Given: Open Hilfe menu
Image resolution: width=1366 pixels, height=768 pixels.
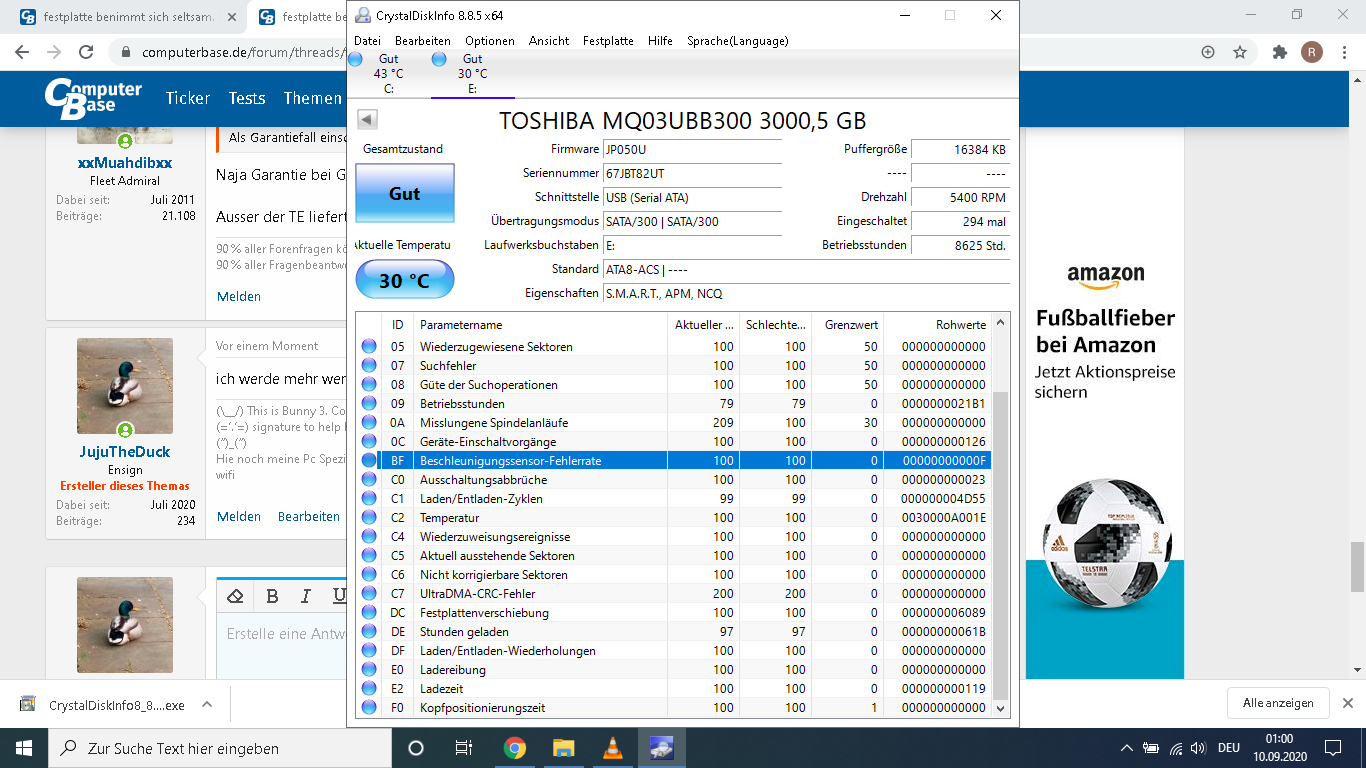Looking at the screenshot, I should [x=660, y=41].
